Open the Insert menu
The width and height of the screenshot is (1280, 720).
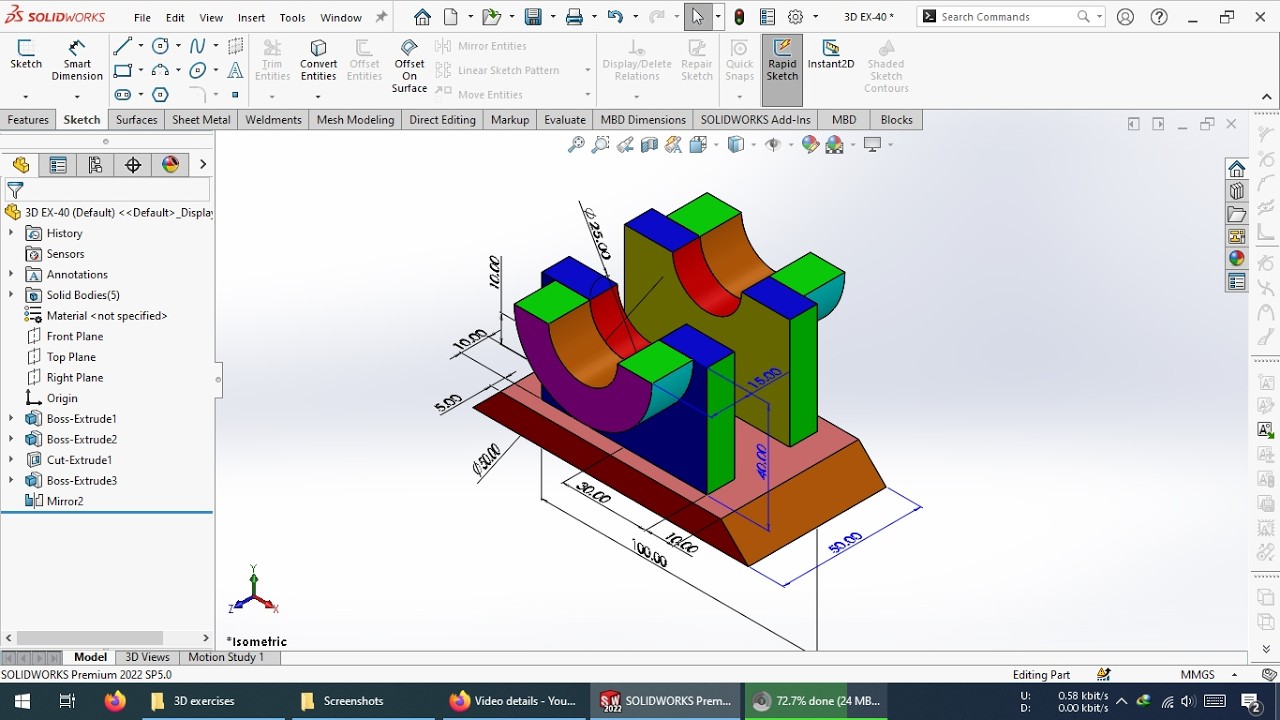pos(252,17)
